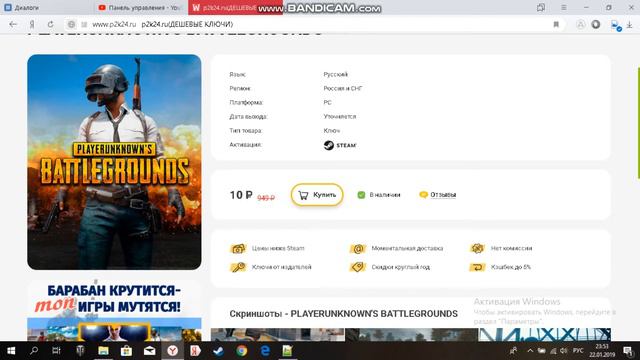The height and width of the screenshot is (360, 640).
Task: Open the volume speaker tray icon
Action: (564, 351)
